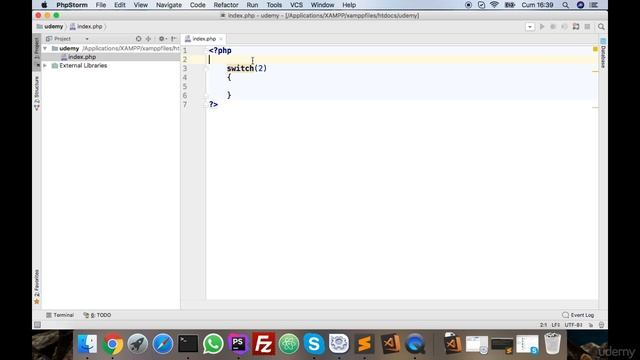
Task: Click fold marker at switch line
Action: point(207,68)
